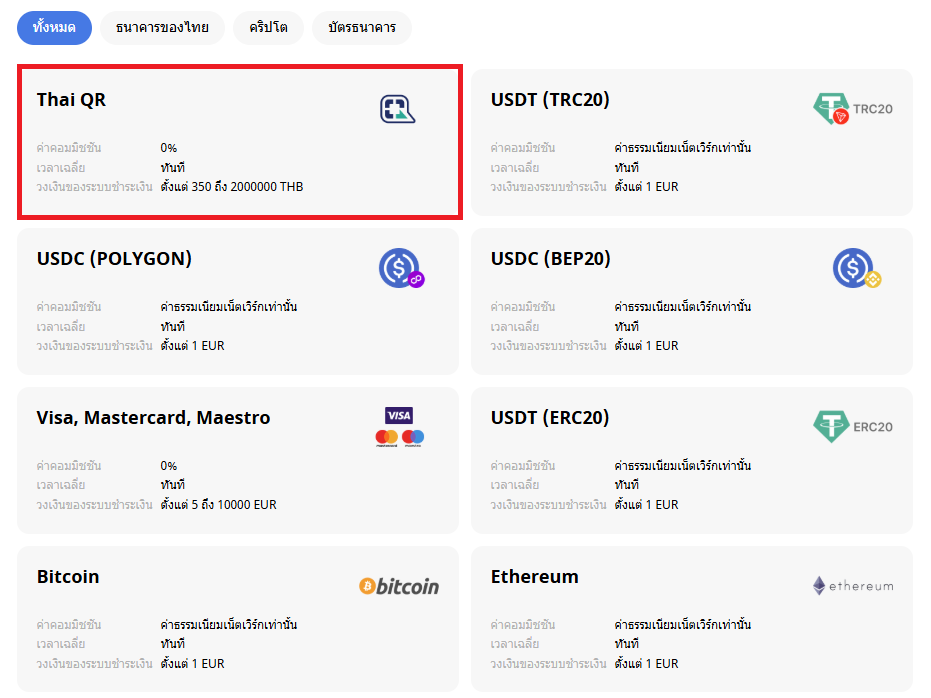
Task: Open the USDC (BEP20) title
Action: pos(550,259)
